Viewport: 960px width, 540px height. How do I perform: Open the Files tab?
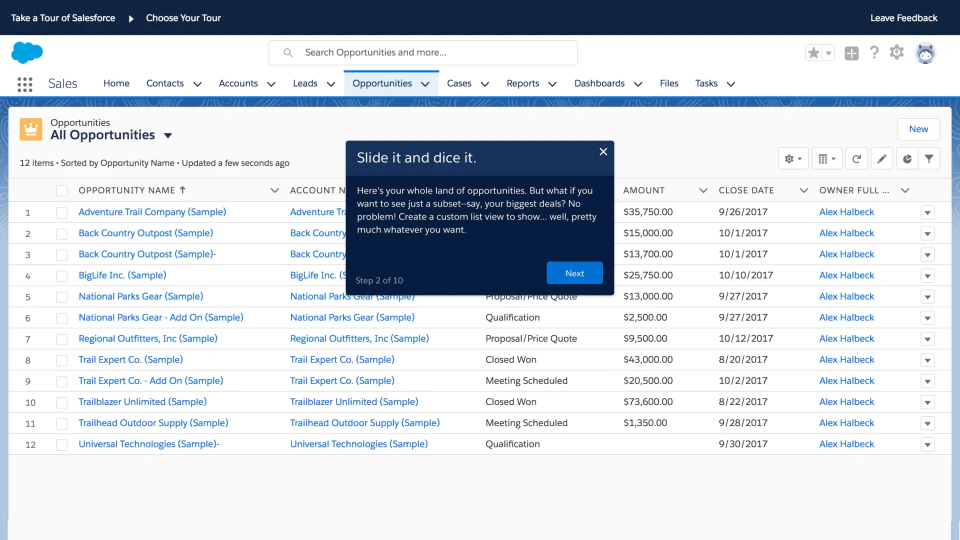(x=669, y=83)
